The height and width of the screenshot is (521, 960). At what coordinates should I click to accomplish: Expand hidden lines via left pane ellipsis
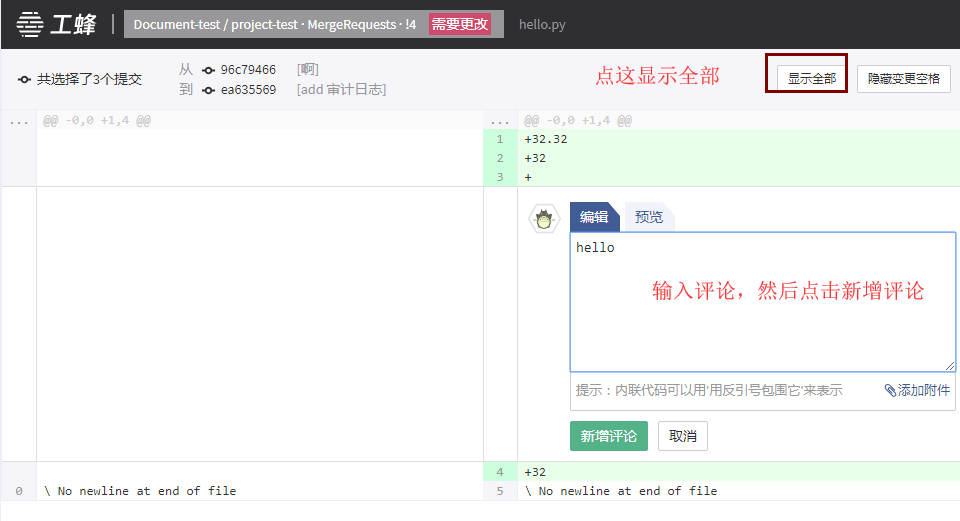18,120
